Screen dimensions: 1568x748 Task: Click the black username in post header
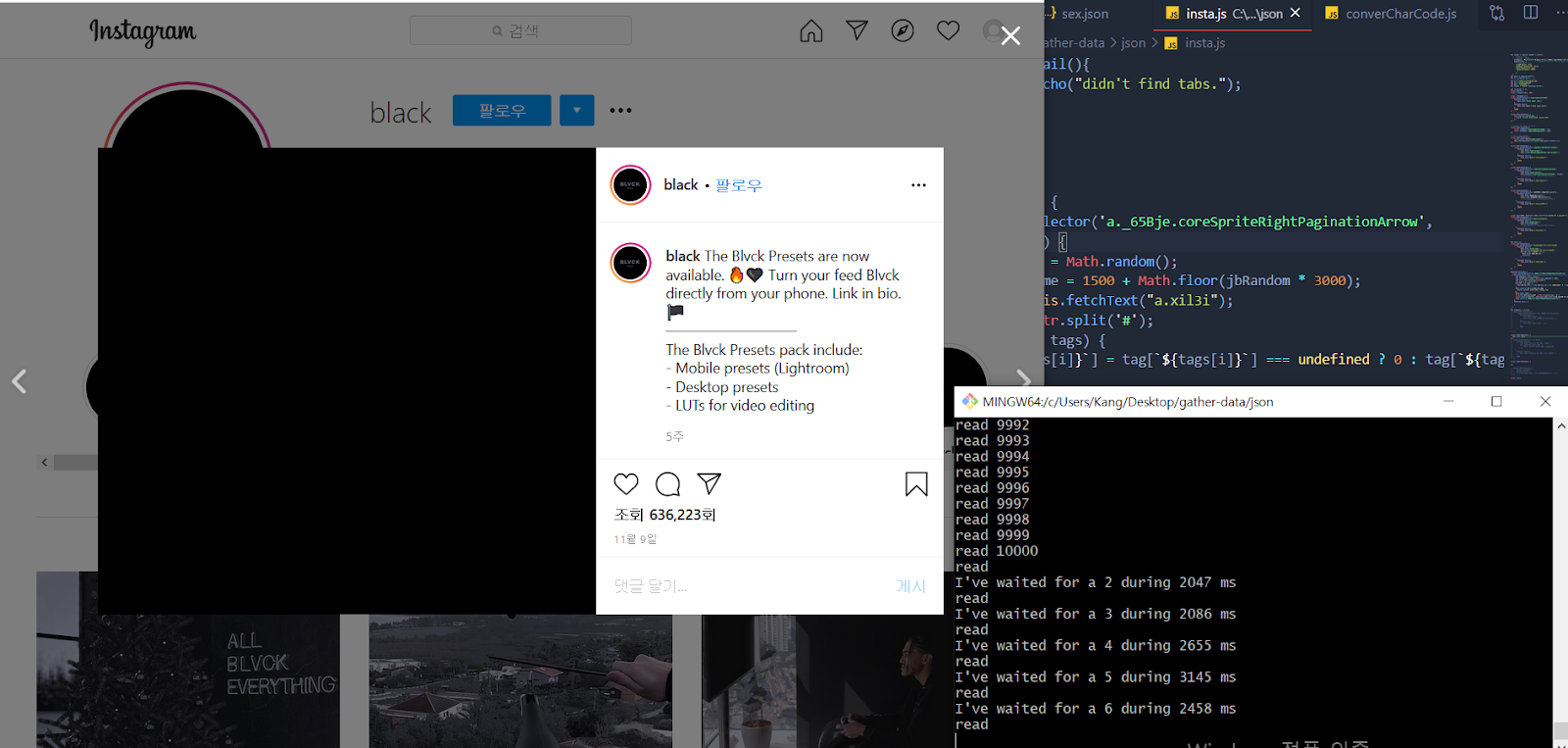[681, 184]
